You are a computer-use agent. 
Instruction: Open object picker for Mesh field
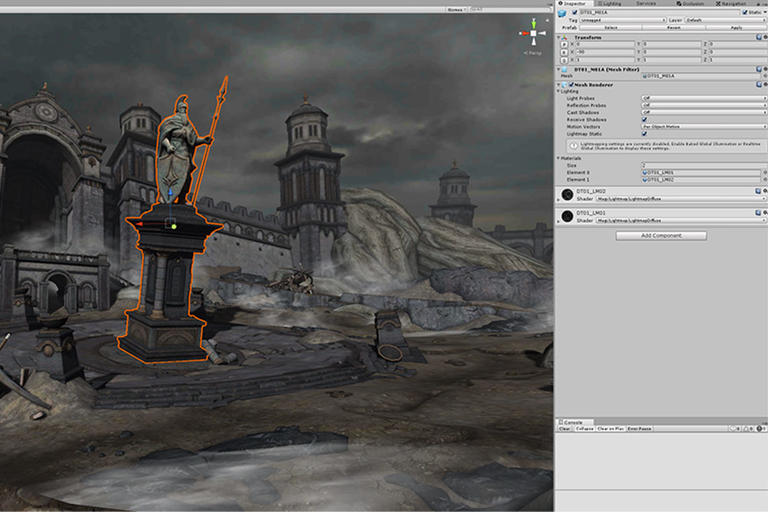pos(765,76)
